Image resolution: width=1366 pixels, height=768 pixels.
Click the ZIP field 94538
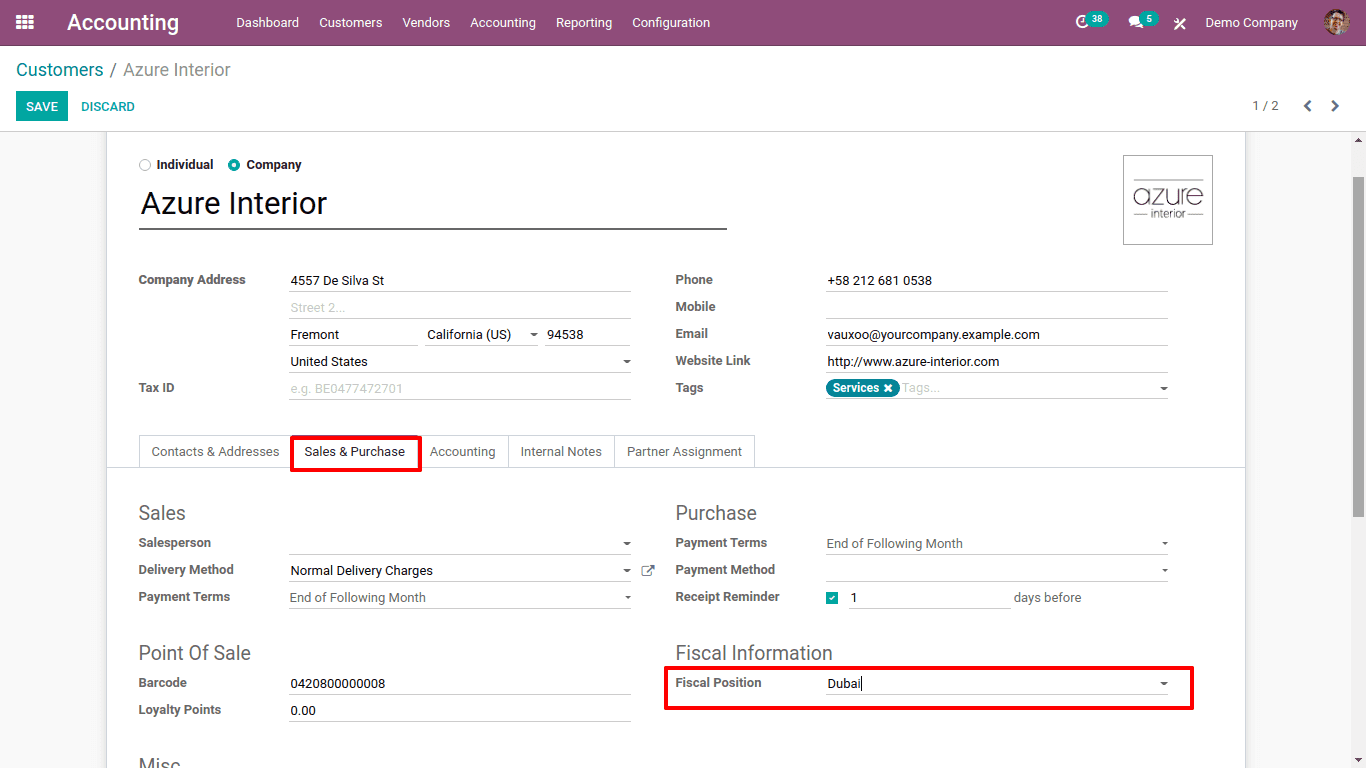588,335
